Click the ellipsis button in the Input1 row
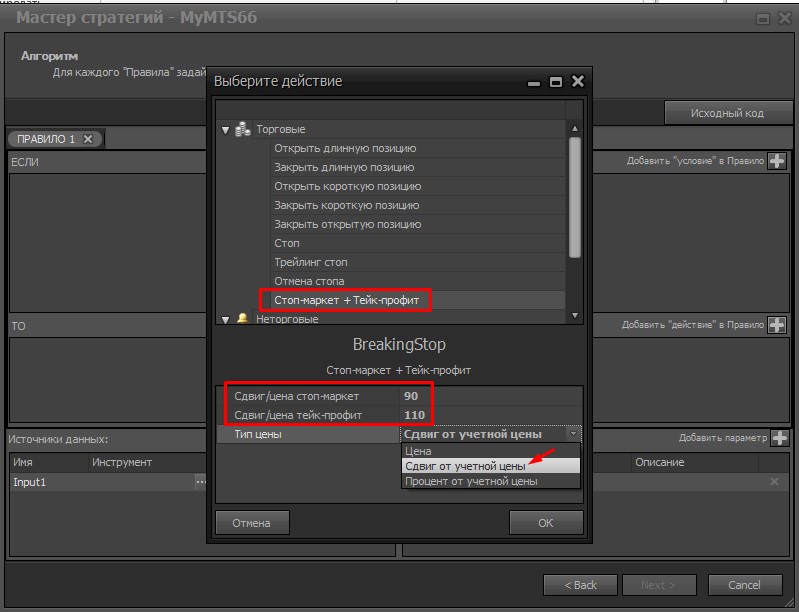 pos(201,482)
